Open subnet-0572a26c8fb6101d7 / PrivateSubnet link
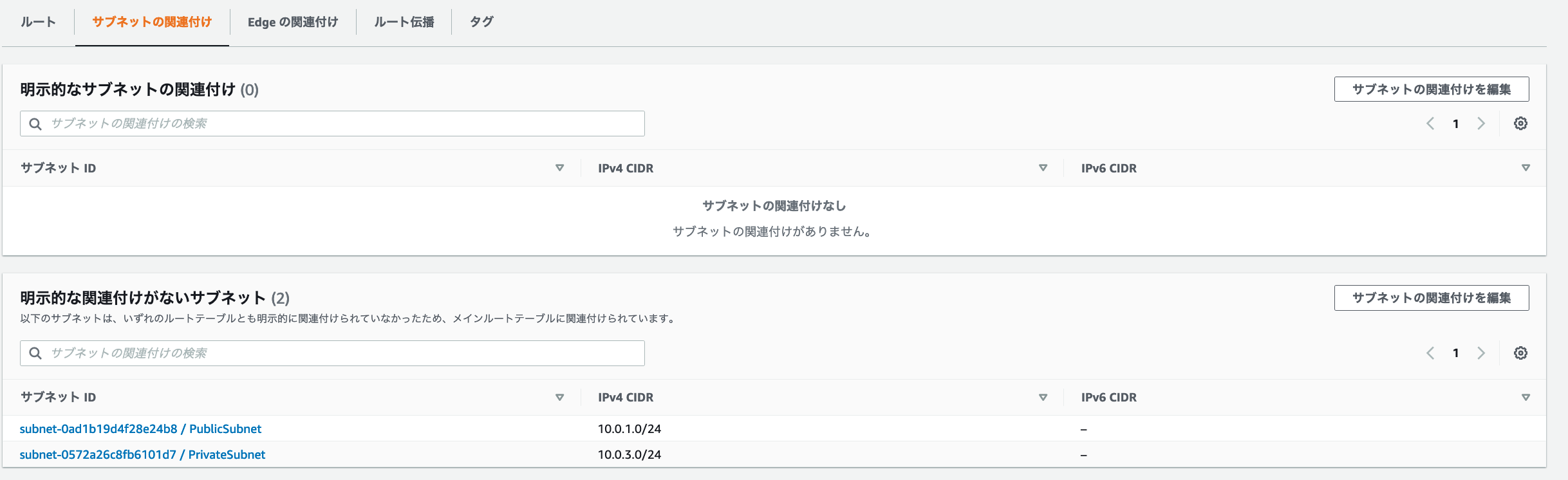 [142, 455]
